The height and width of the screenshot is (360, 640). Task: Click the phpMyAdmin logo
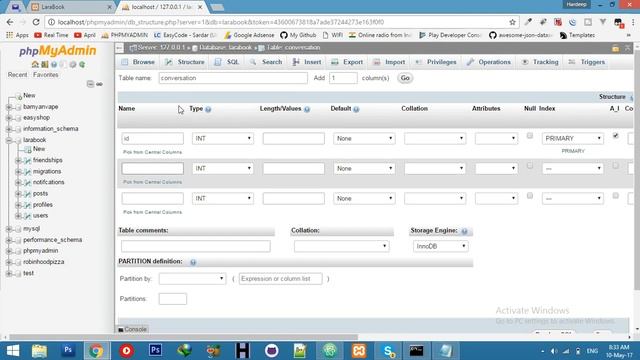click(58, 51)
